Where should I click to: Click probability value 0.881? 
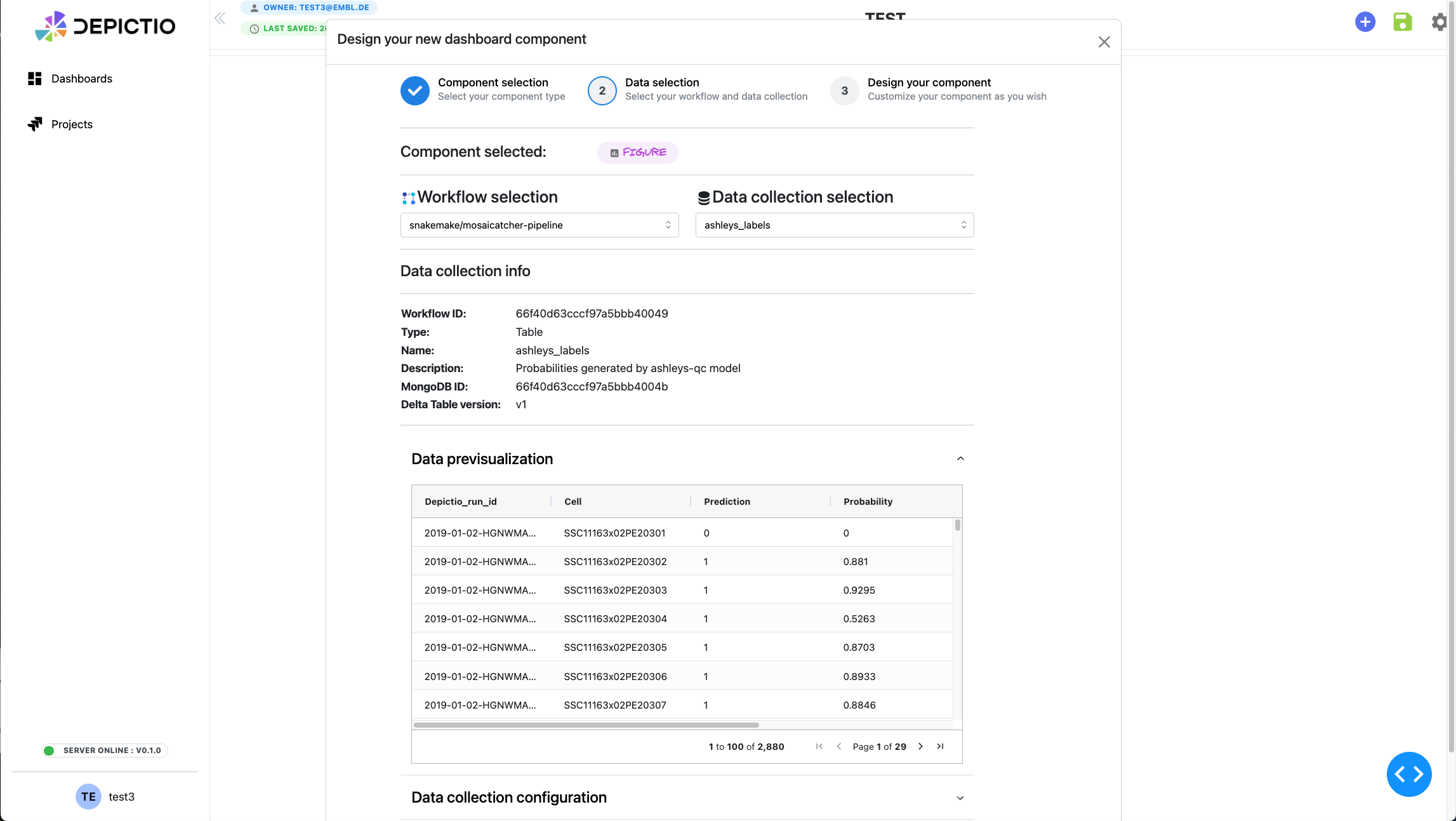coord(856,562)
